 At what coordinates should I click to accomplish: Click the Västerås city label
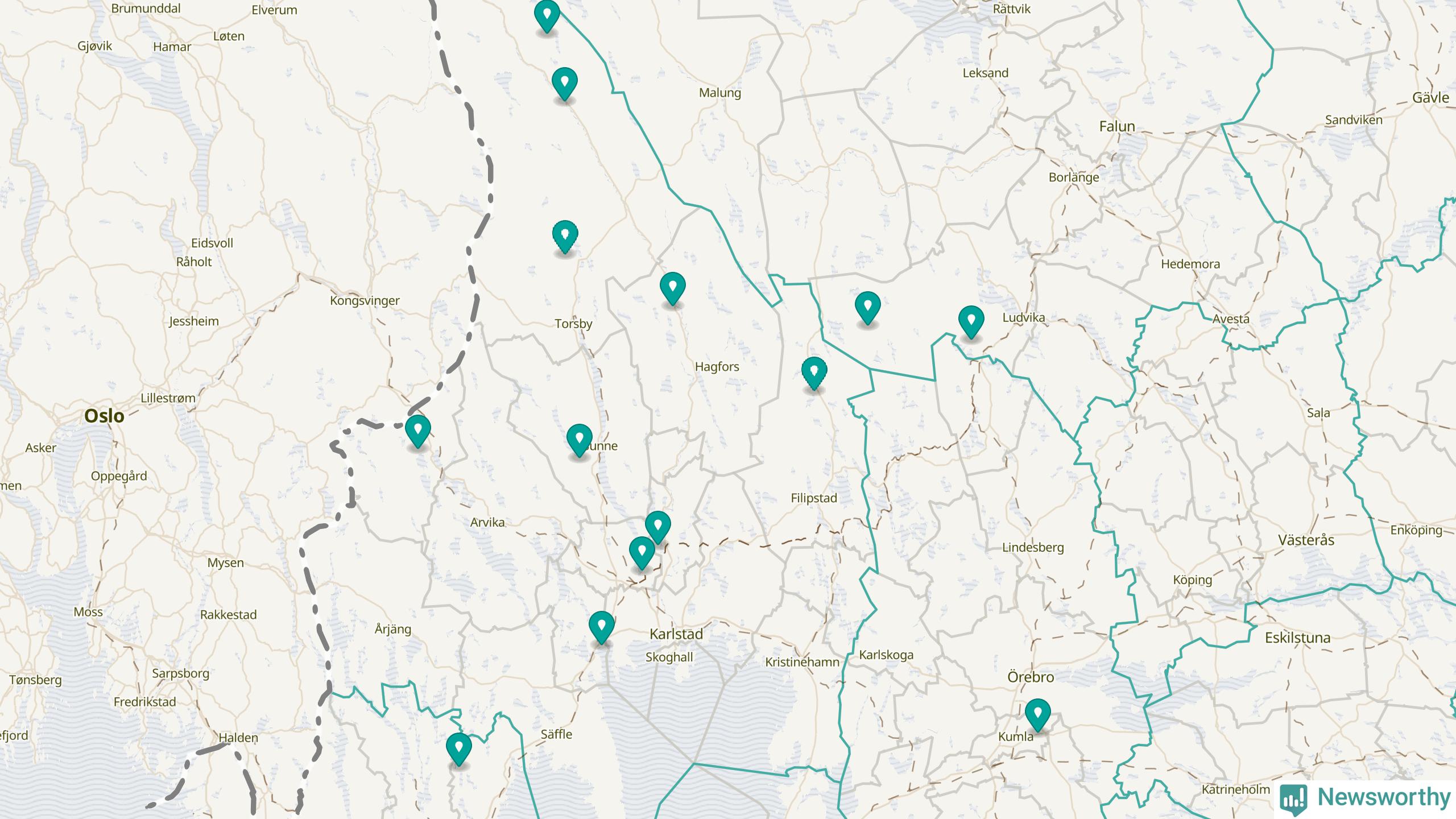[1305, 540]
